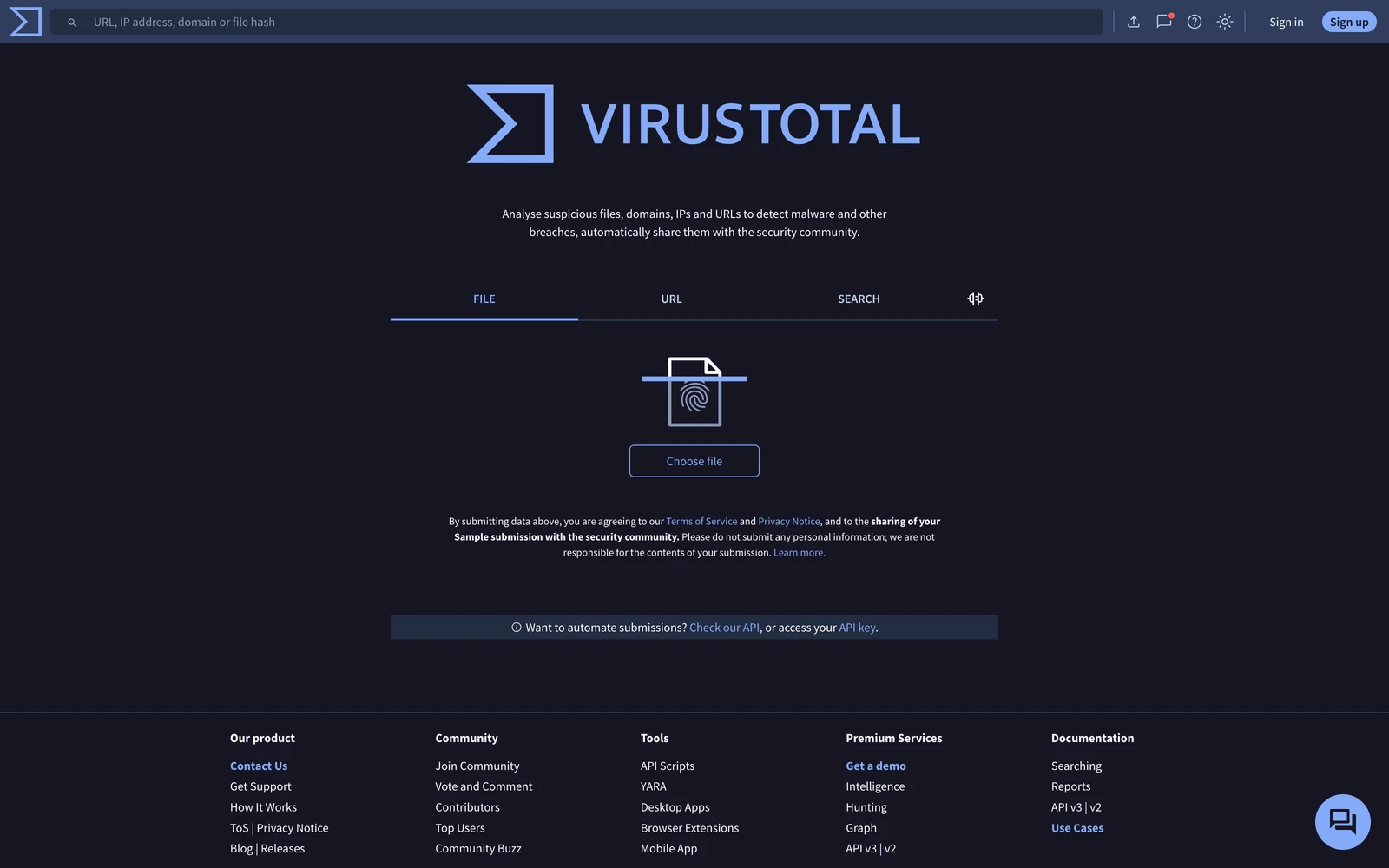Open Desktop Apps link
The image size is (1389, 868).
click(x=675, y=807)
